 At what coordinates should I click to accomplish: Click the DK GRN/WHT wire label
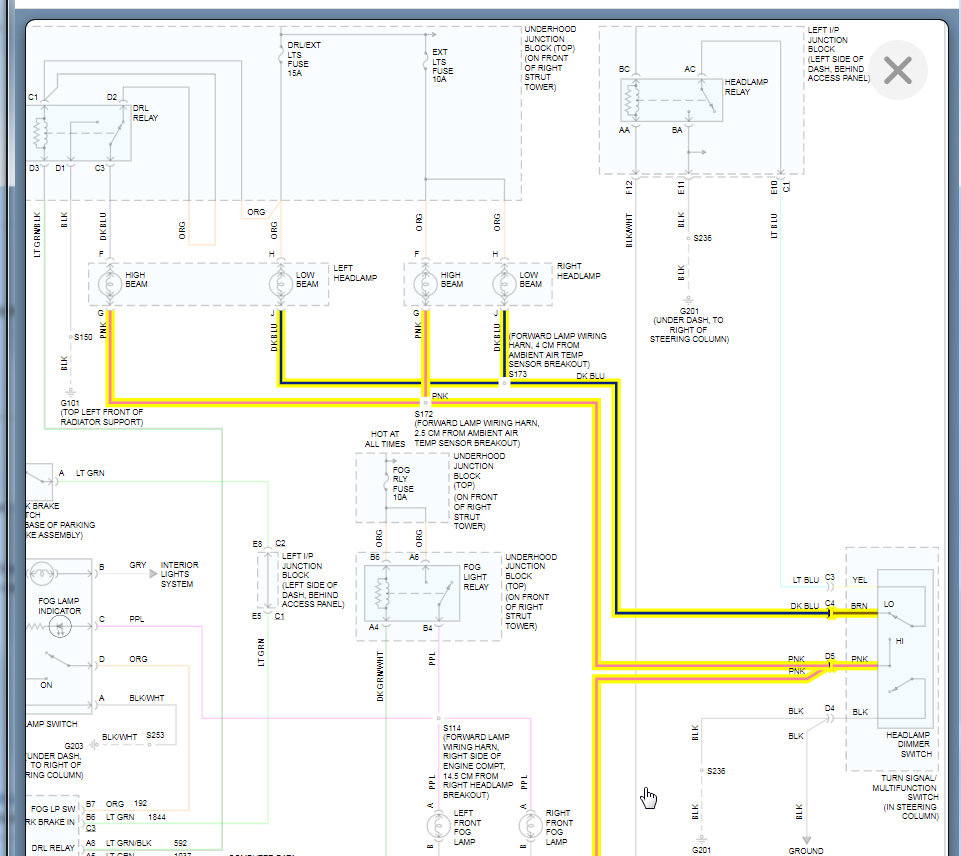pyautogui.click(x=380, y=676)
